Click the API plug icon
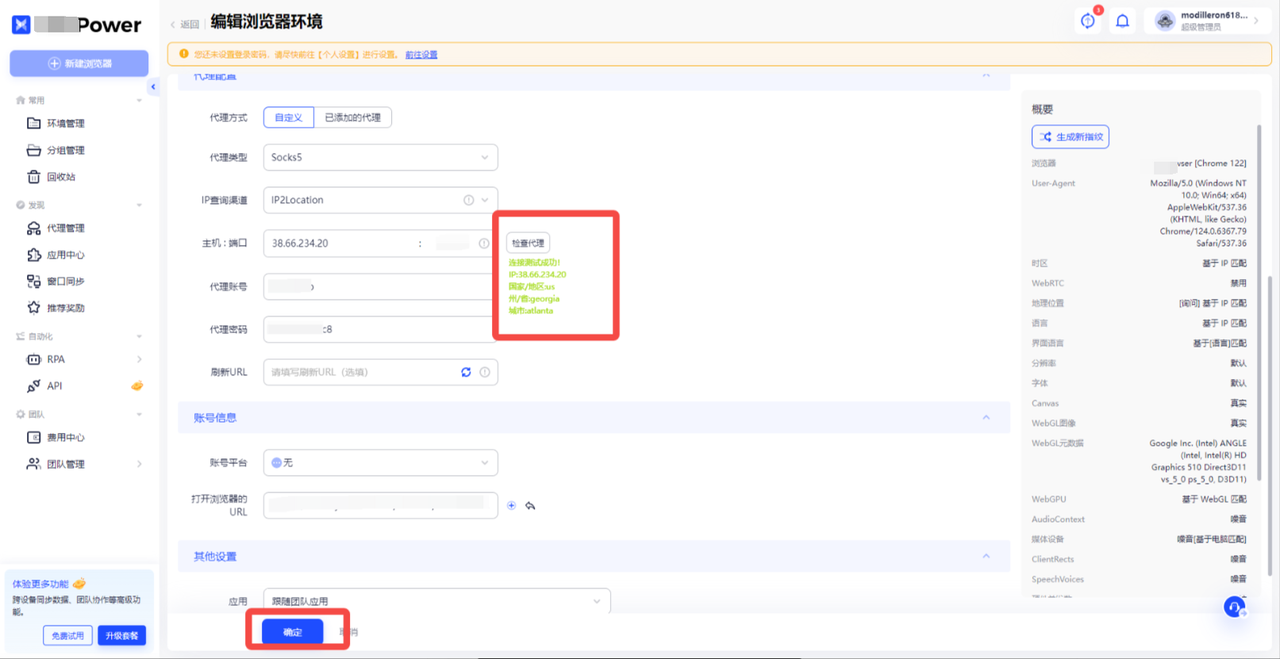The width and height of the screenshot is (1280, 659). coord(34,386)
